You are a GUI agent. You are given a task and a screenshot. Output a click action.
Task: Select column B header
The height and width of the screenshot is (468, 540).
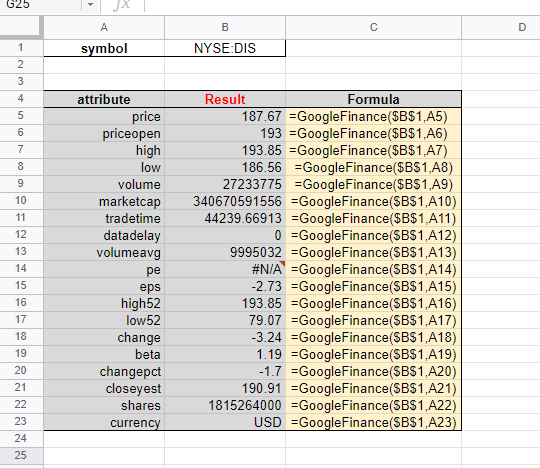tap(225, 27)
